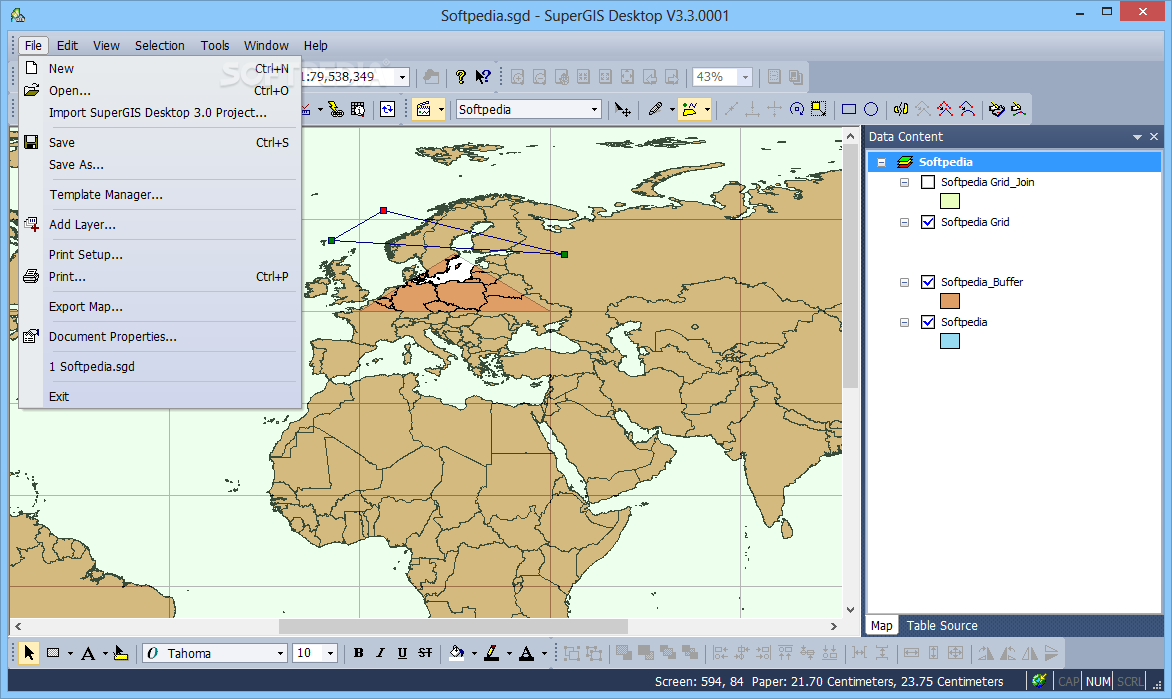
Task: Open the Window menu
Action: [x=266, y=46]
